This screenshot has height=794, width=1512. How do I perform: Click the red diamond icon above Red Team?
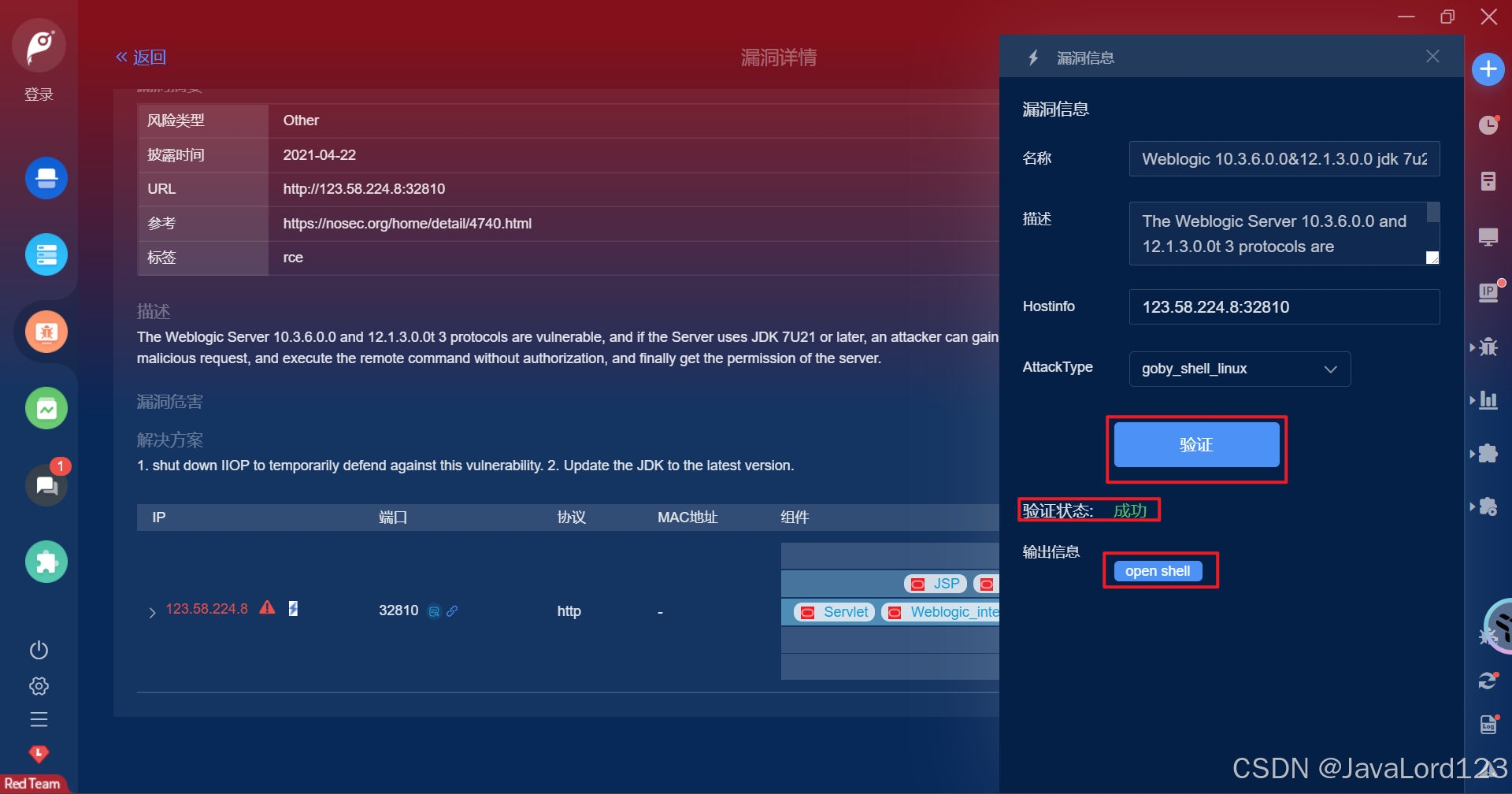pyautogui.click(x=39, y=754)
